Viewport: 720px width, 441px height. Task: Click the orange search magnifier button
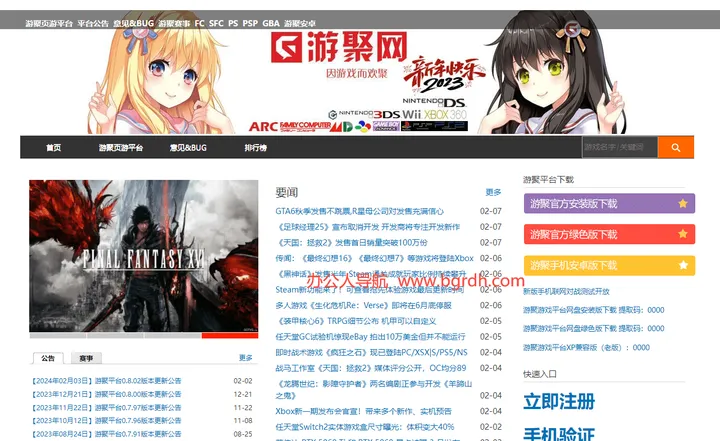(x=675, y=147)
